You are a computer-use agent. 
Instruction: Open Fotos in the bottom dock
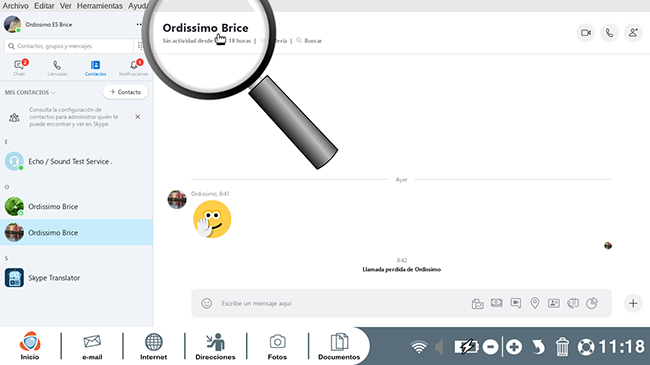click(x=277, y=346)
